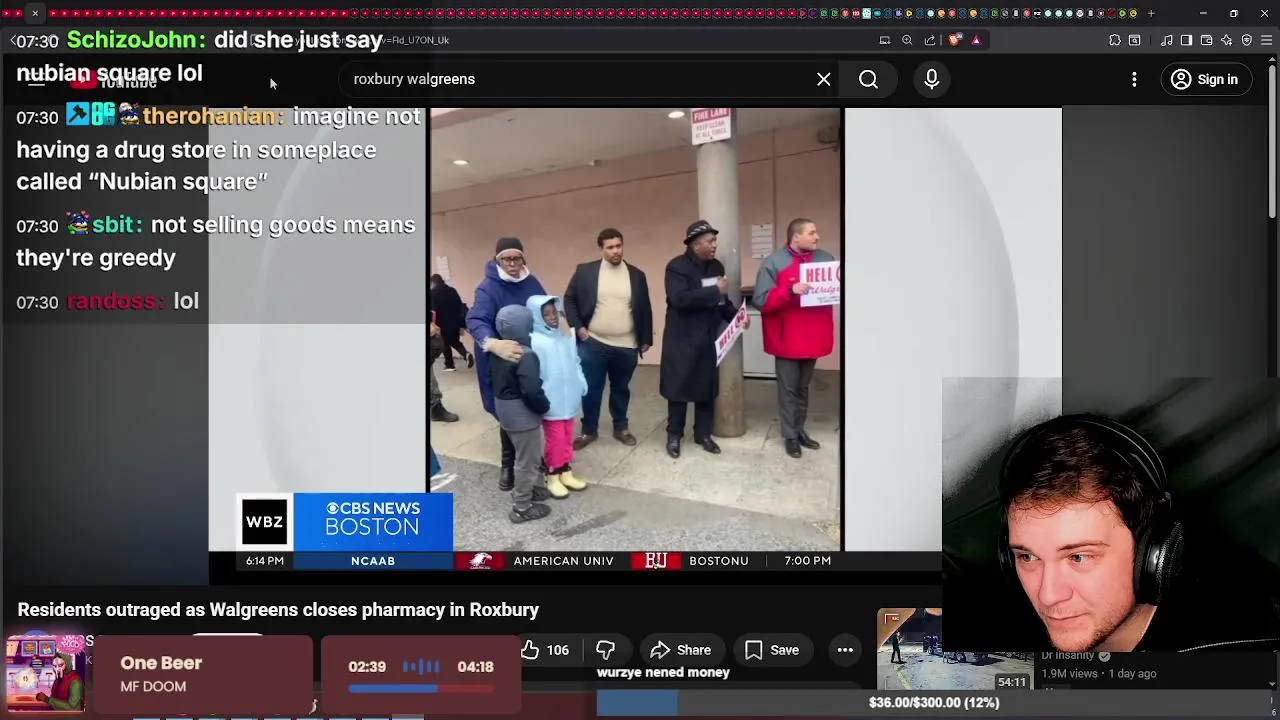Open the Brave Wallet icon
The image size is (1280, 720).
tap(1206, 40)
